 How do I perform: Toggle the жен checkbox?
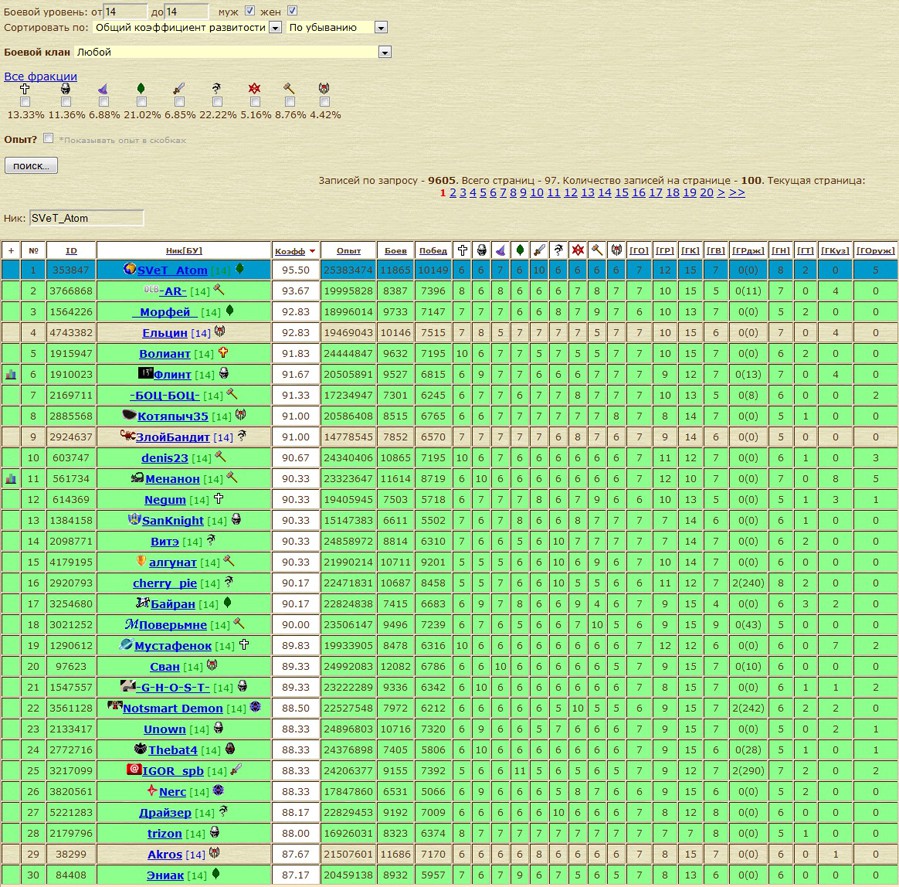point(292,10)
